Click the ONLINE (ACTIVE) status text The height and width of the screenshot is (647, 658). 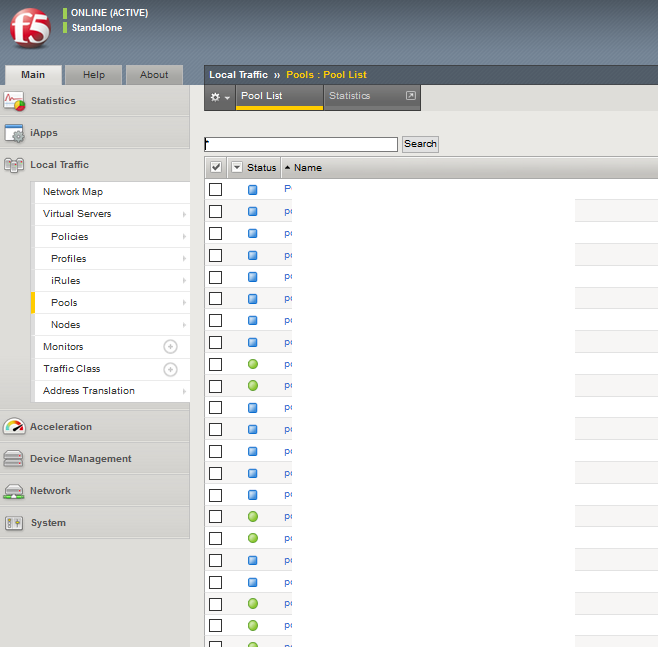point(110,13)
